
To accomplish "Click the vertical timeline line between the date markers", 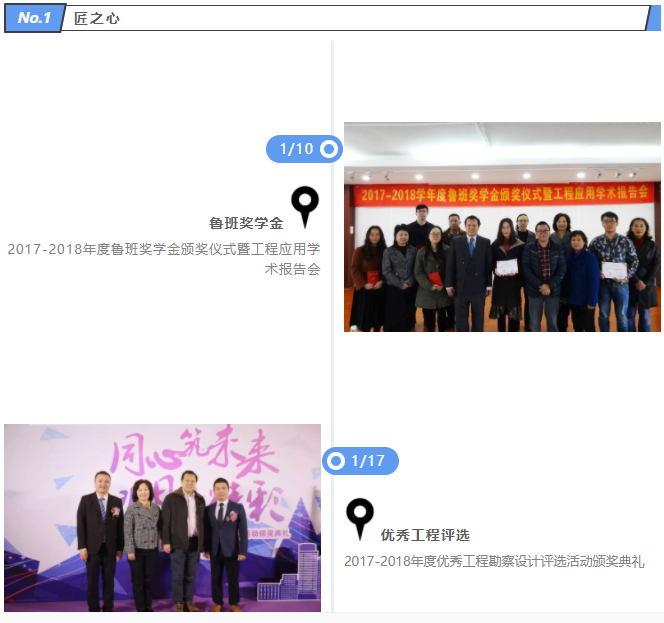I will [332, 300].
